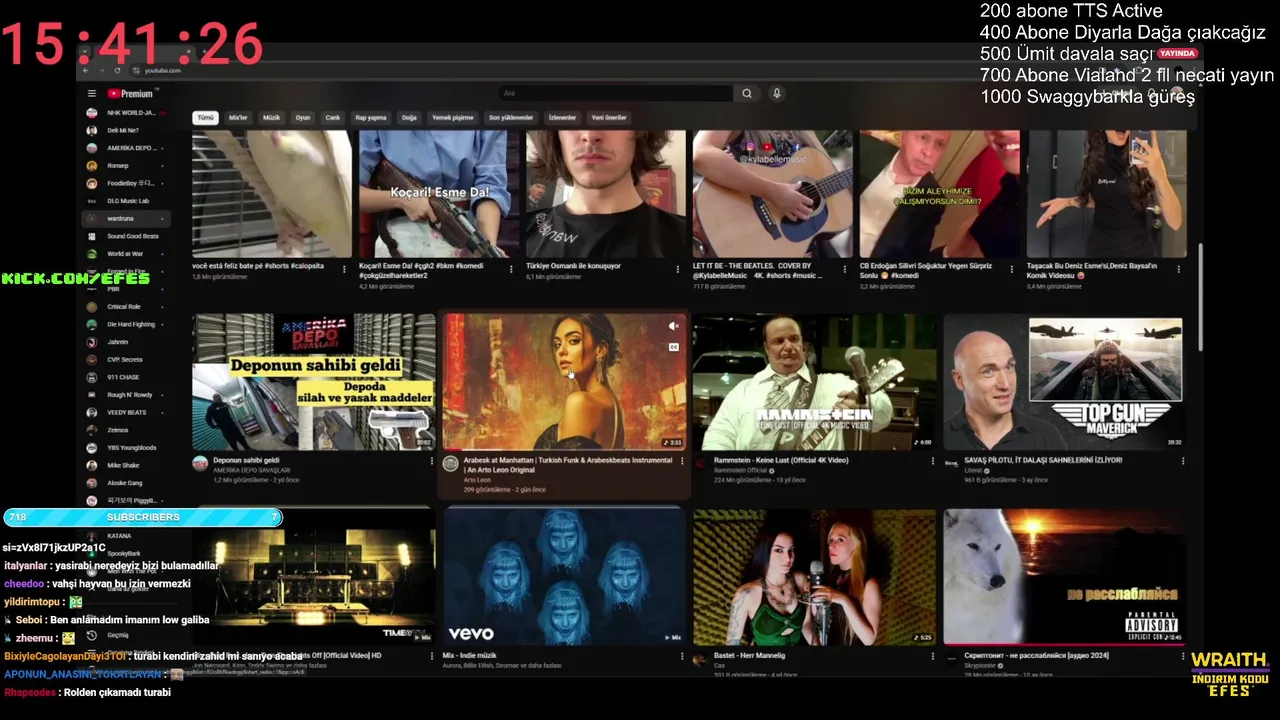Open the YouTube hamburger guide menu
Image resolution: width=1280 pixels, height=720 pixels.
point(91,94)
